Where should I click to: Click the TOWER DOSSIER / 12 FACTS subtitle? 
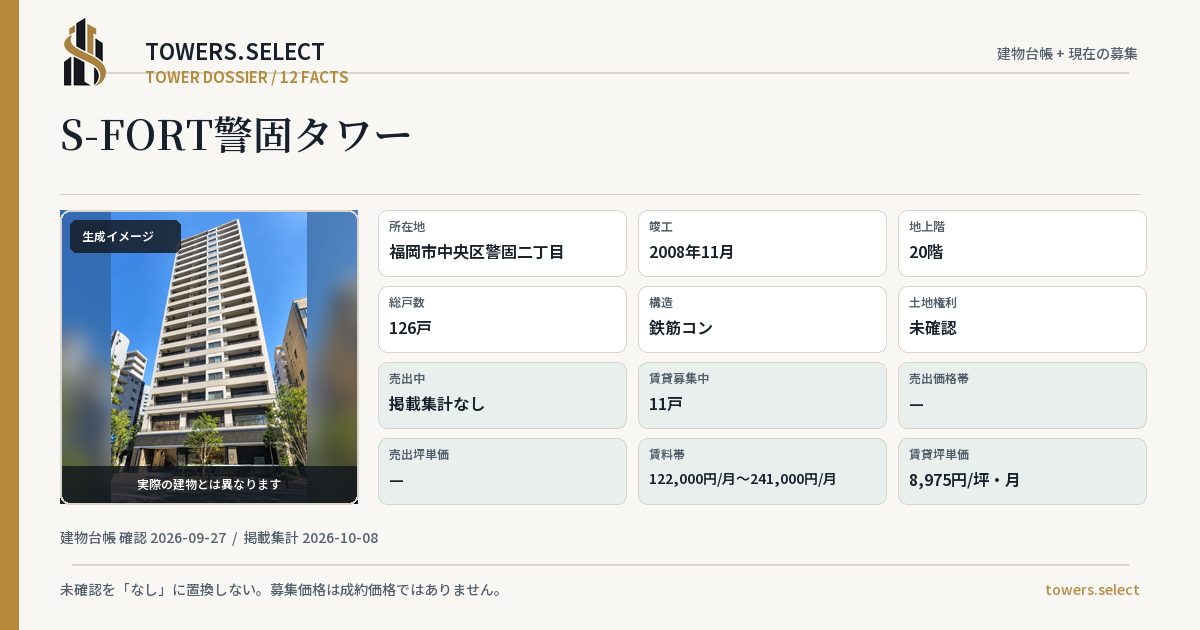tap(247, 77)
